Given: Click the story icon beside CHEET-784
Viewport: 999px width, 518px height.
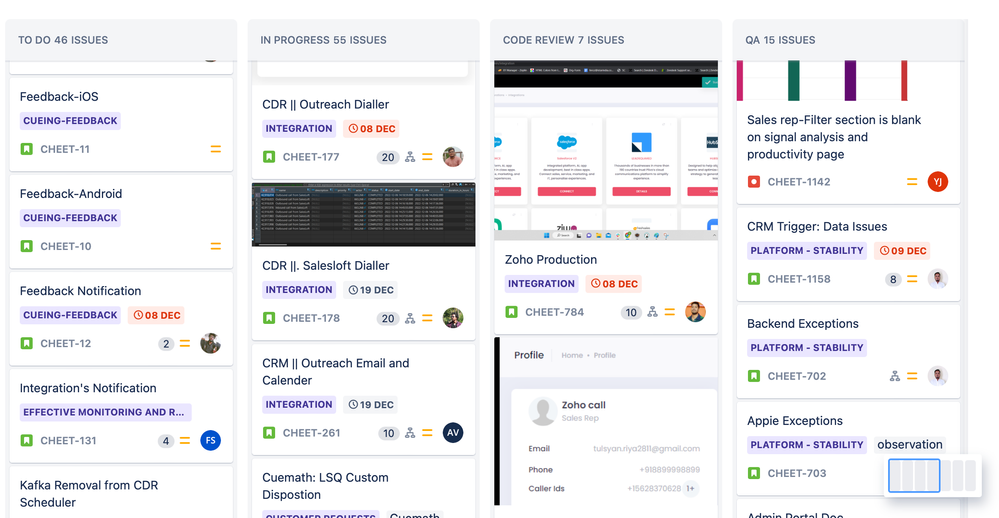Looking at the screenshot, I should 512,312.
